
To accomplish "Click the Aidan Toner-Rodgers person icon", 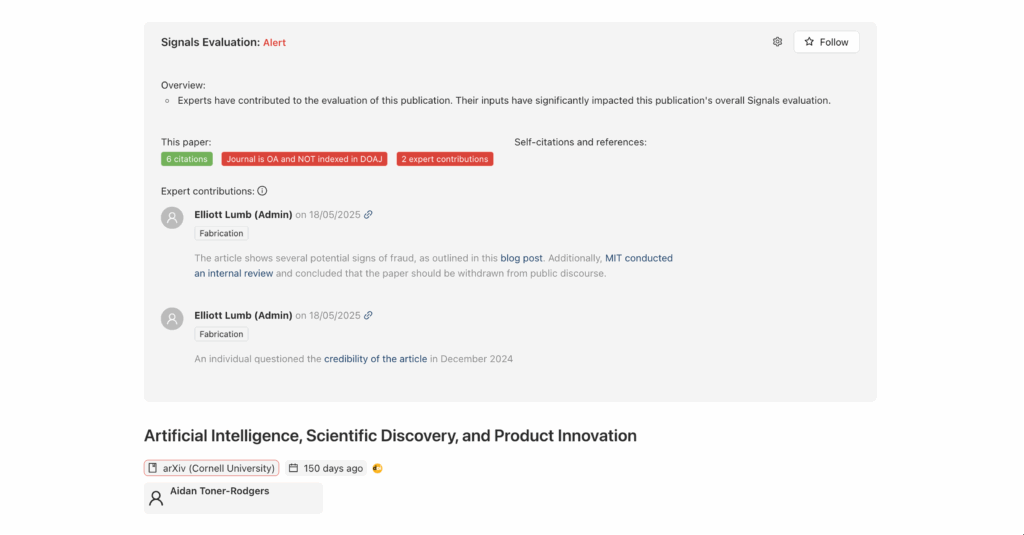I will pos(155,498).
